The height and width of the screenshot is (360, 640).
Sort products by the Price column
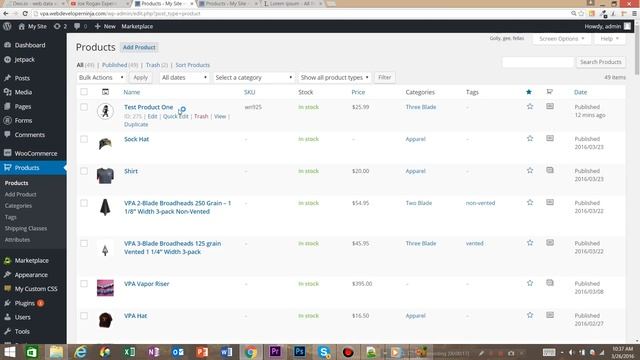coord(358,92)
